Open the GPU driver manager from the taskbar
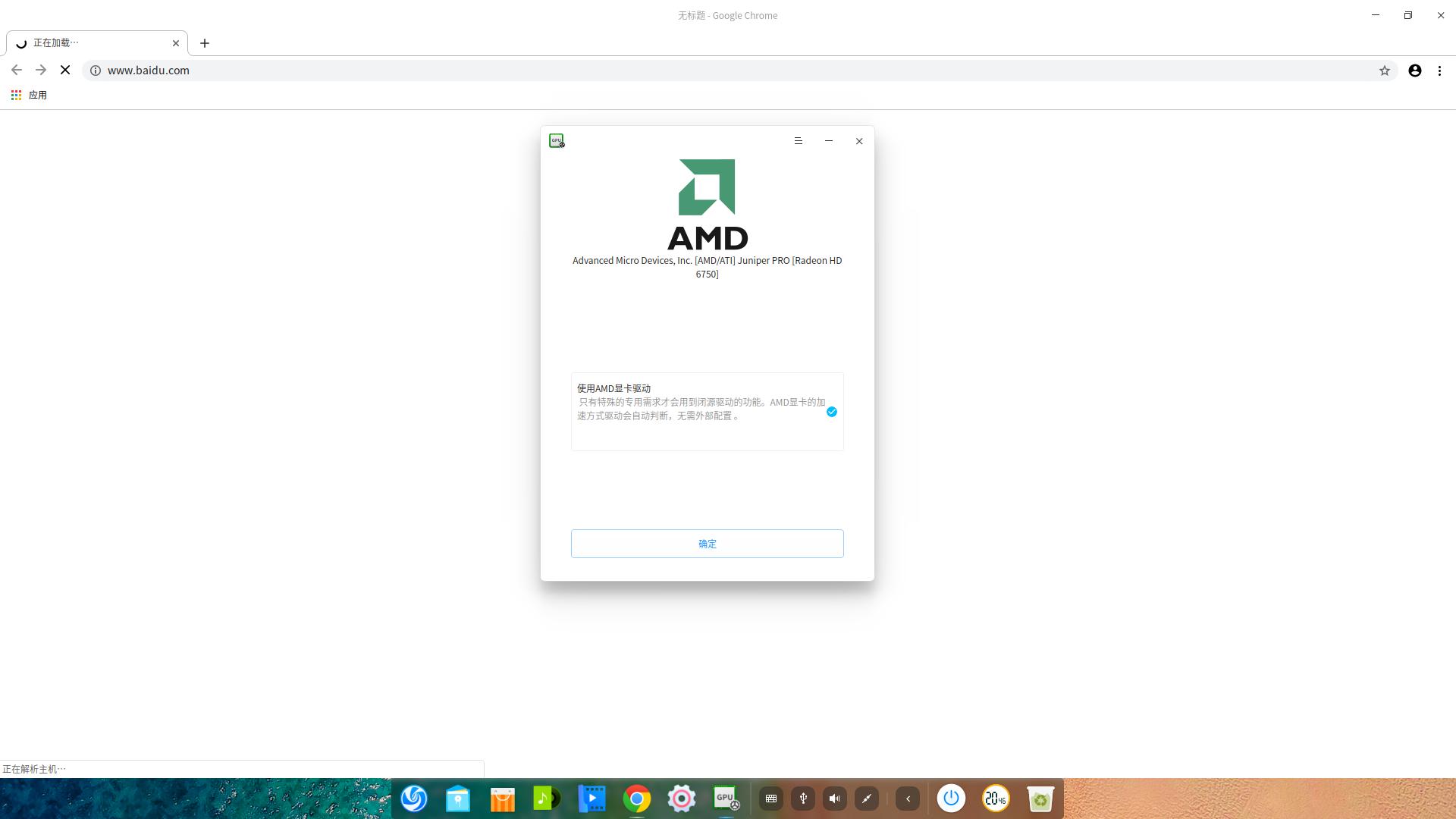Viewport: 1456px width, 819px height. tap(726, 798)
